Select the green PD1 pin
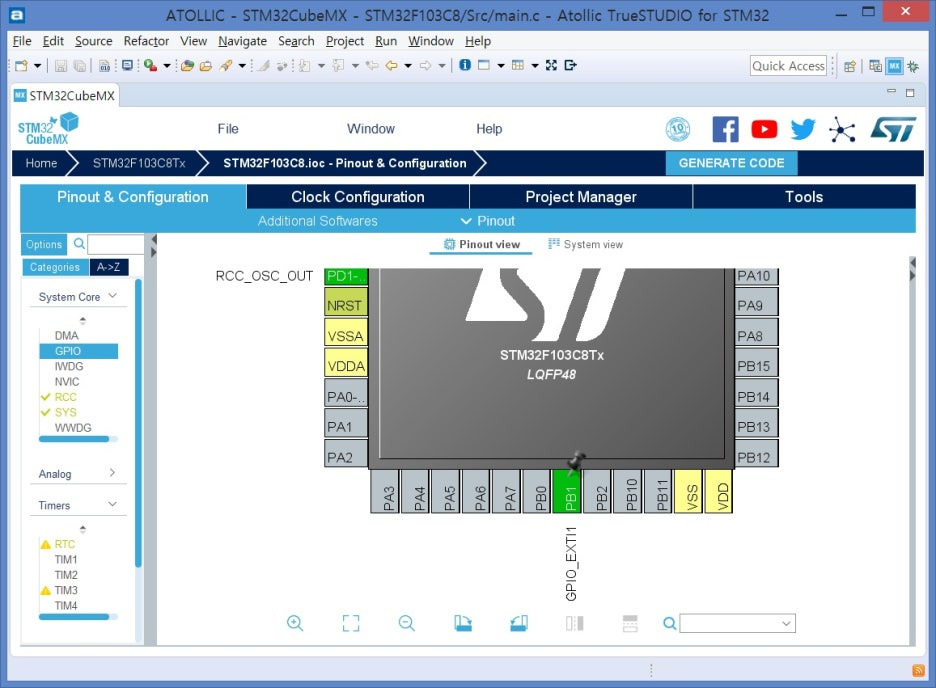This screenshot has height=688, width=936. (x=346, y=276)
